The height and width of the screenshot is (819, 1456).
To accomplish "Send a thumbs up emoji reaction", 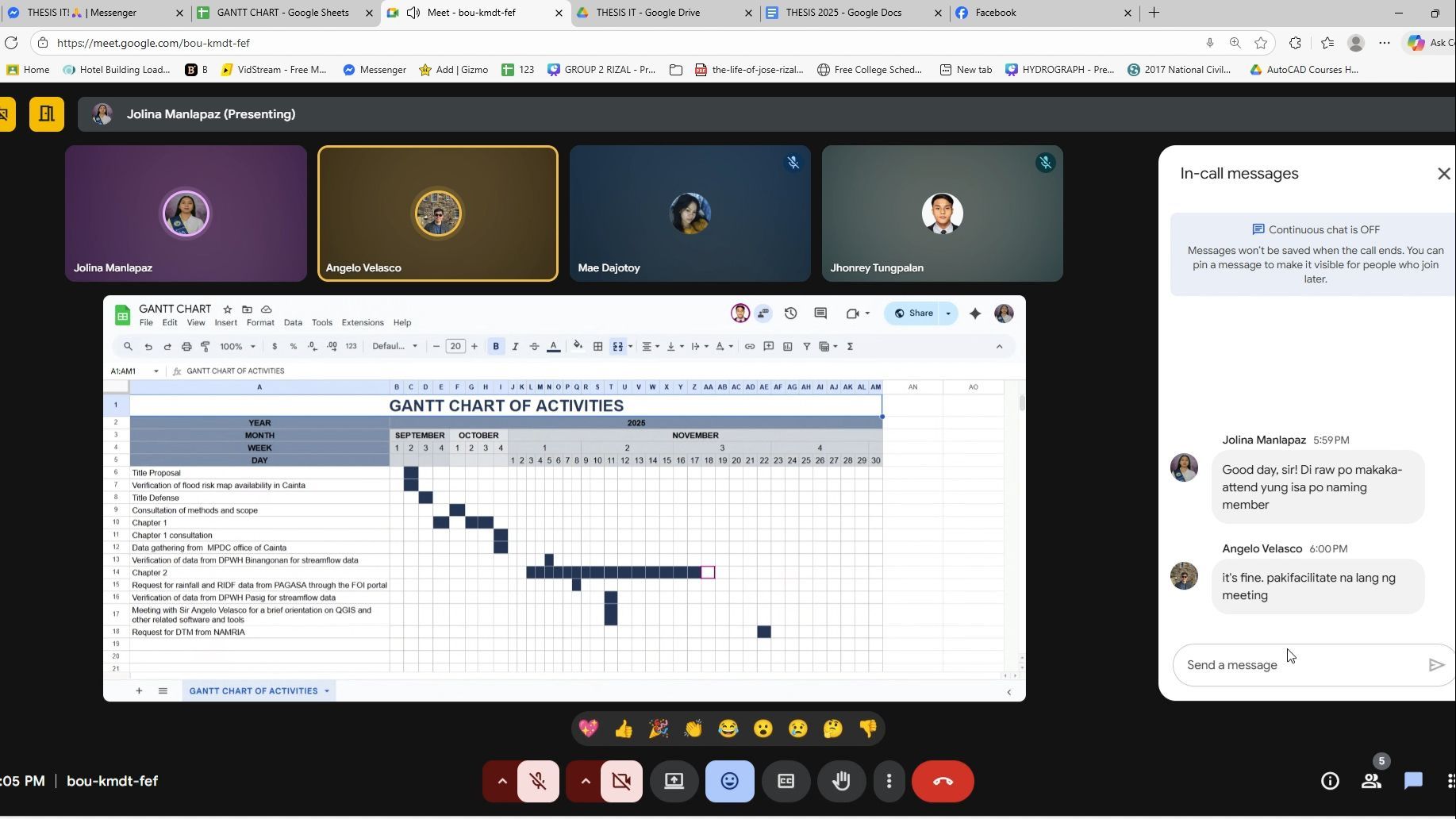I will click(624, 729).
